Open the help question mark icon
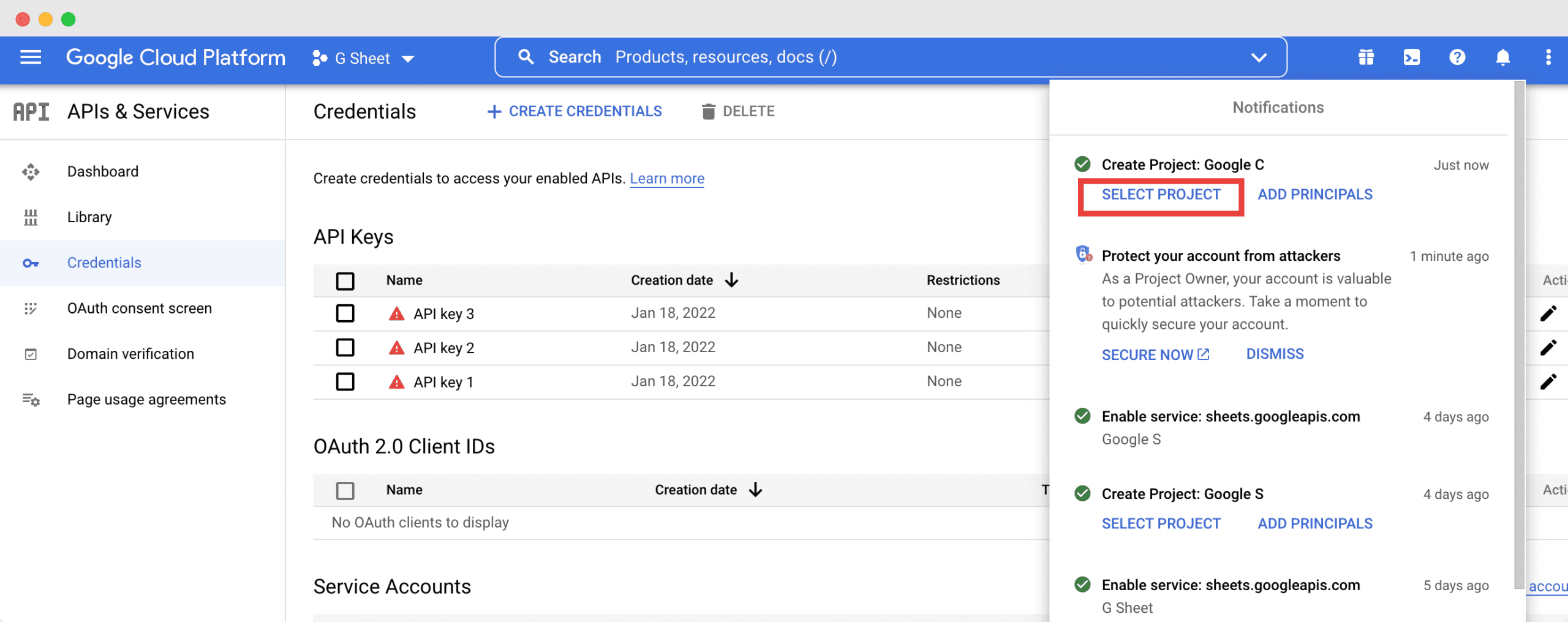The image size is (1568, 622). coord(1457,58)
